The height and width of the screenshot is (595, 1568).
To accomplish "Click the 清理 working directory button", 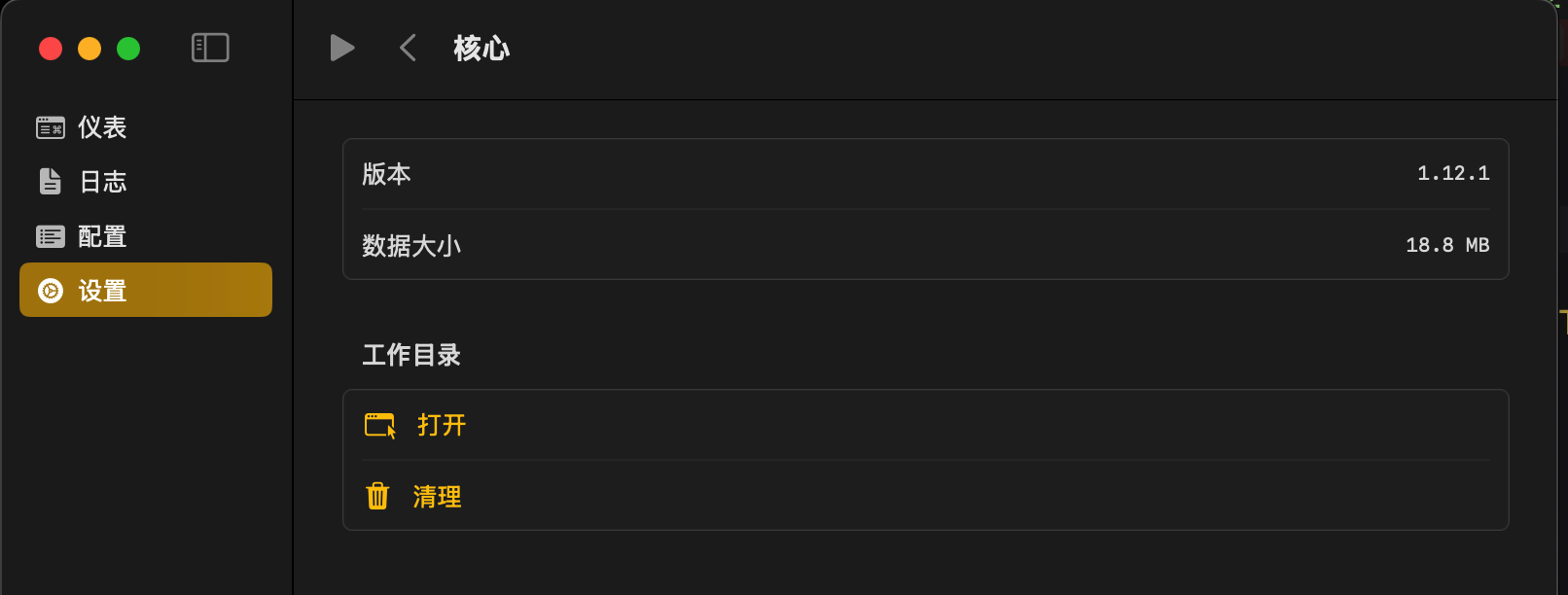I will click(x=437, y=497).
